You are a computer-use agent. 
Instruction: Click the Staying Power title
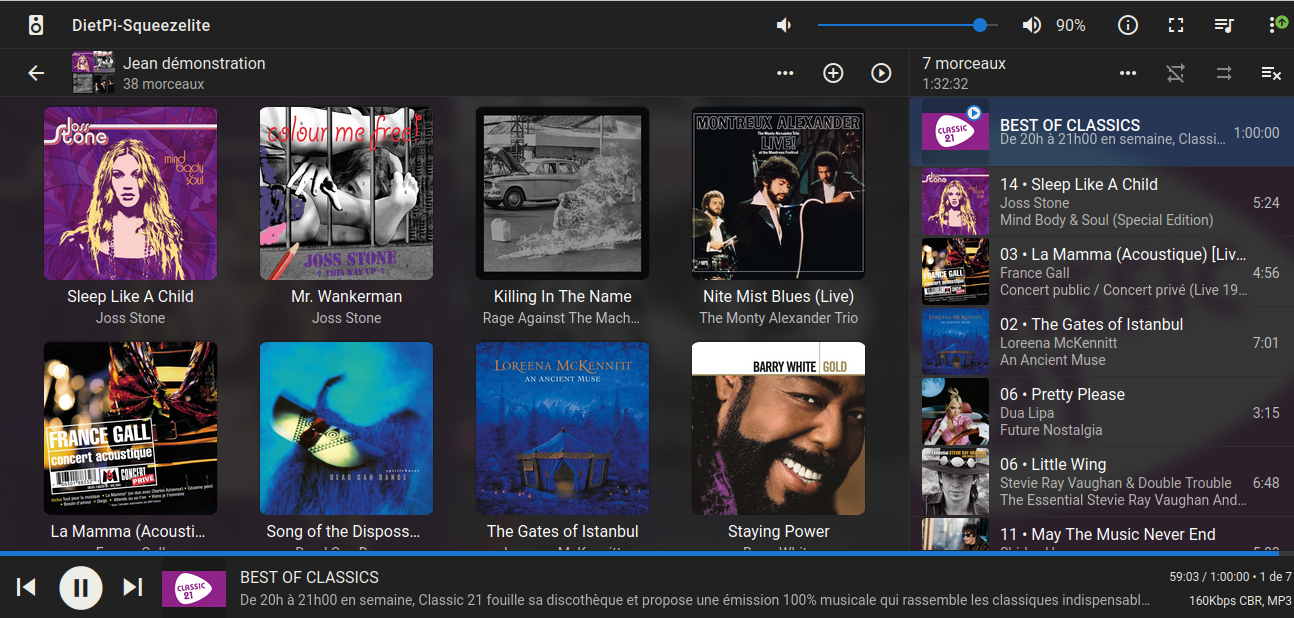tap(778, 531)
